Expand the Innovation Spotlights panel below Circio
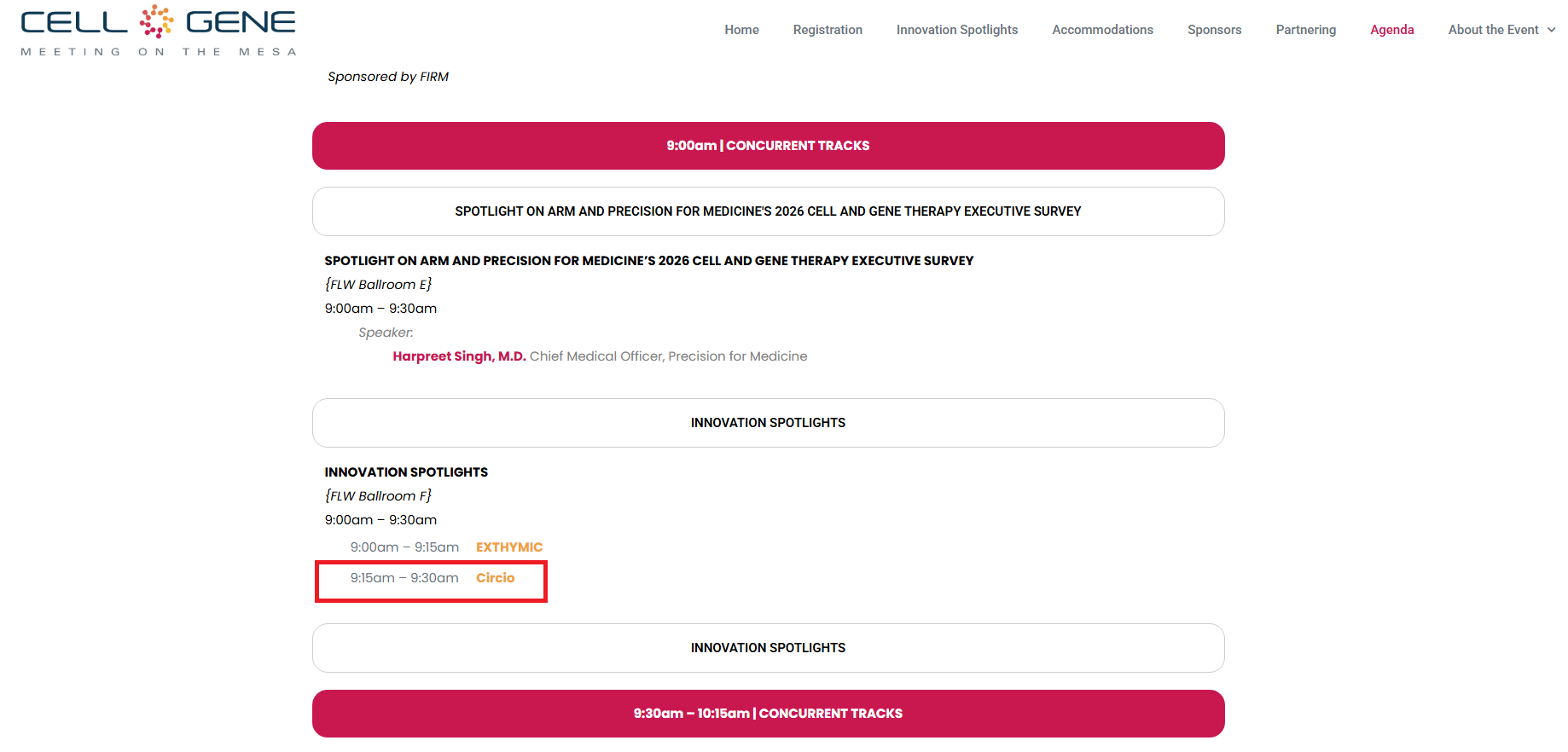Viewport: 1568px width, 752px height. [x=768, y=648]
